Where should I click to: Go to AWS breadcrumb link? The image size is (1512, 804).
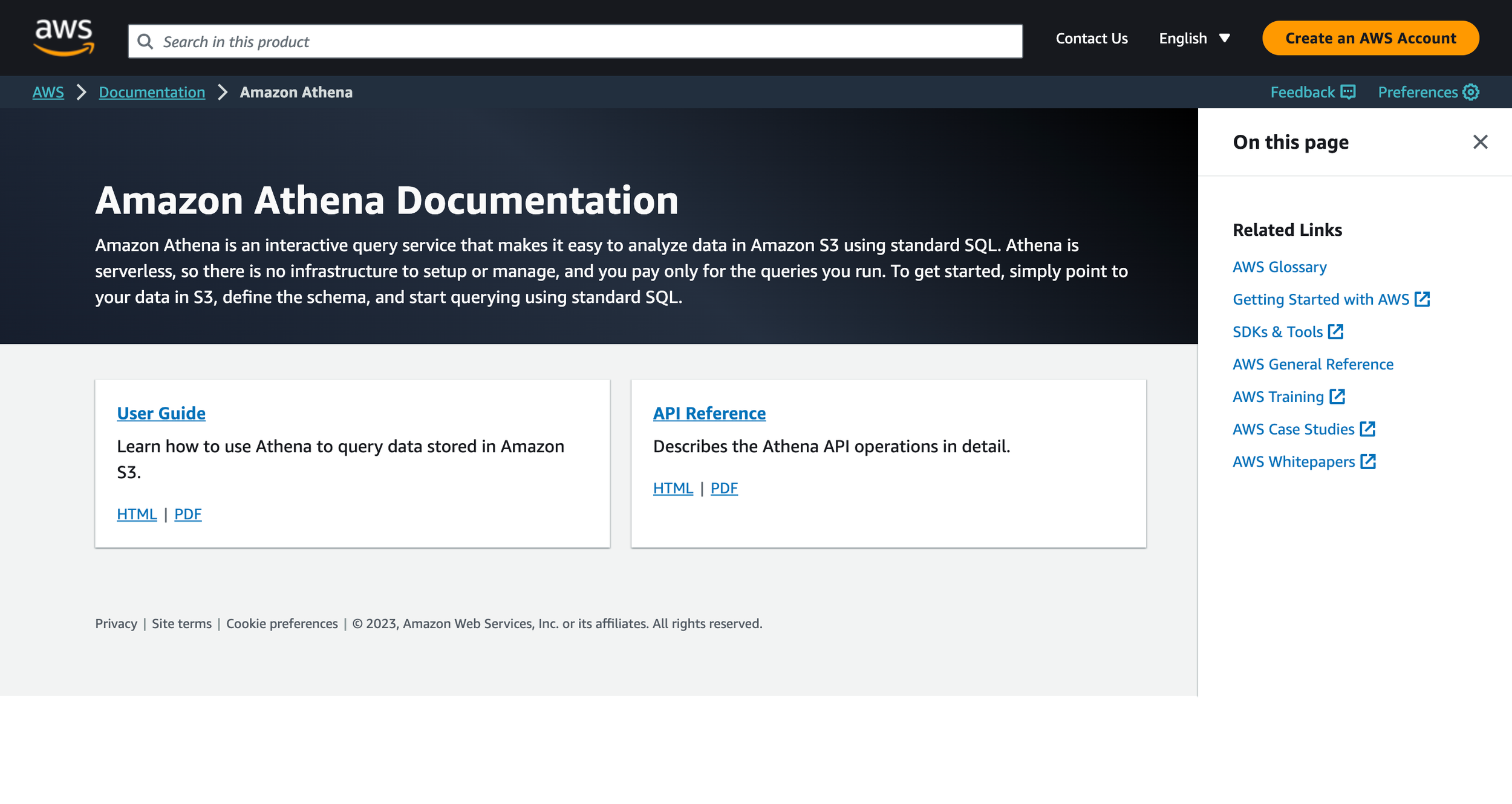click(x=48, y=92)
